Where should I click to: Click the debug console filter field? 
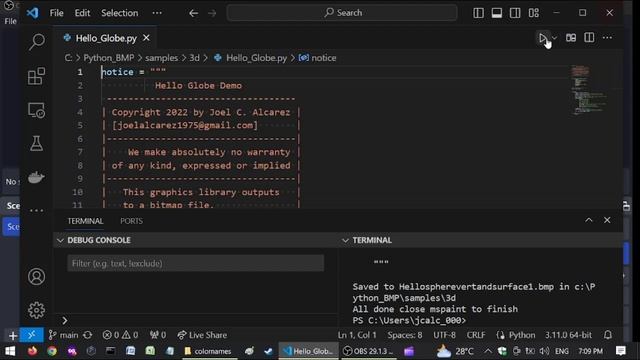pos(196,263)
